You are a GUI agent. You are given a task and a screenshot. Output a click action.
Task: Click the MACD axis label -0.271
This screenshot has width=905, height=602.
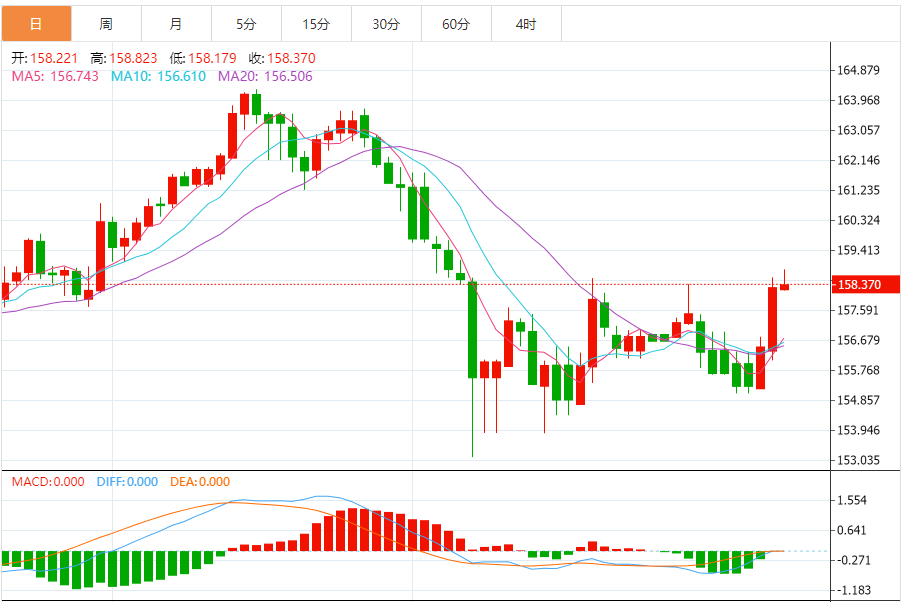point(854,560)
